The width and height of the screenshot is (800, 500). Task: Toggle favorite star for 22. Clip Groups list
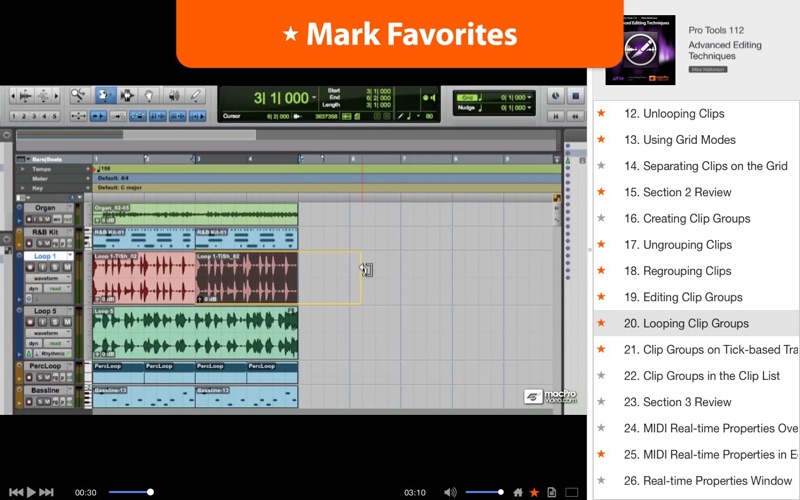tap(602, 376)
